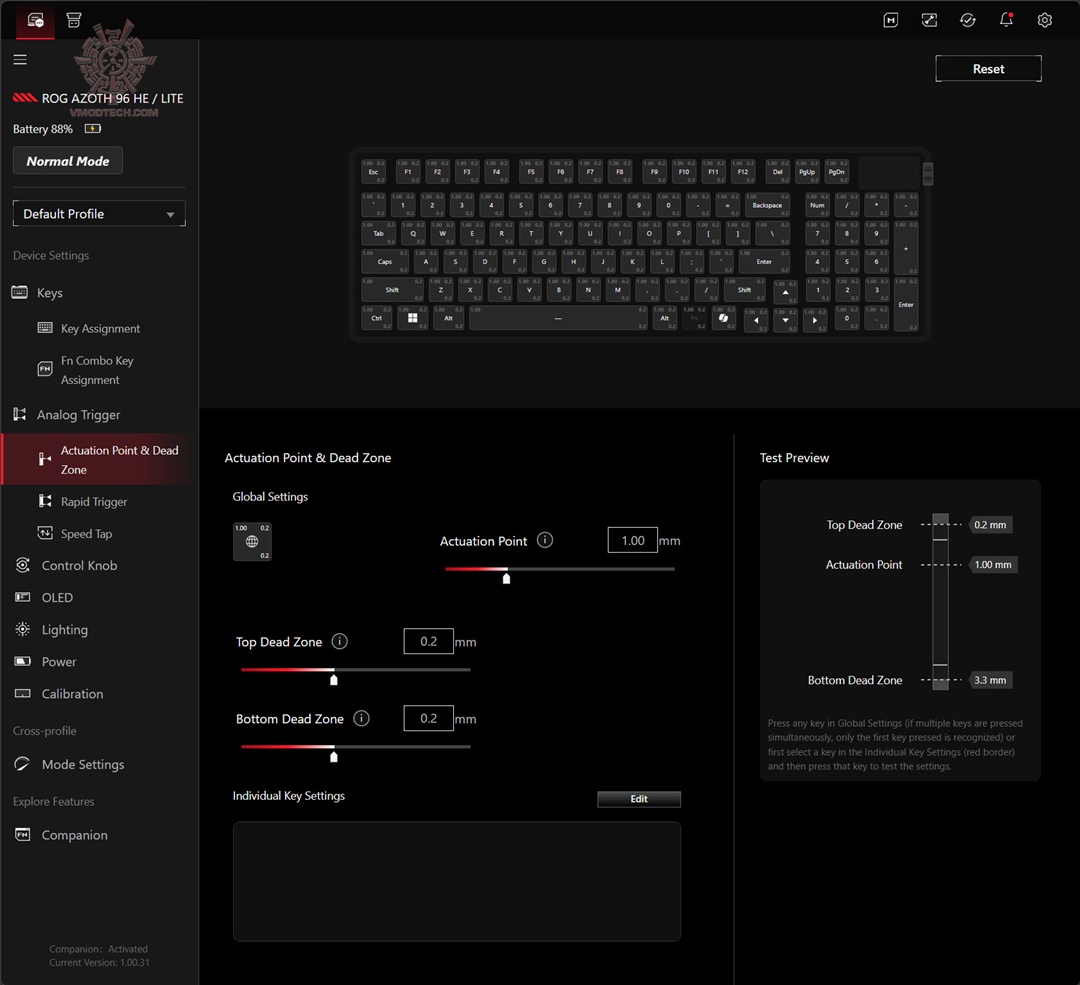Click the Bottom Dead Zone slider handle
Screen dimensions: 1080x985
pos(334,756)
